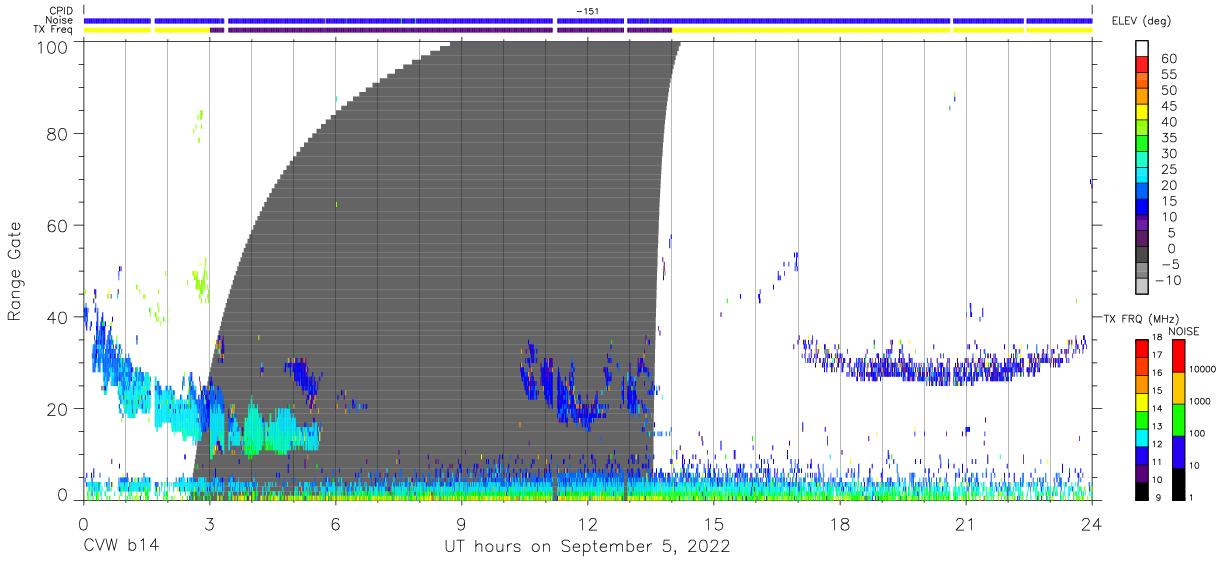The width and height of the screenshot is (1228, 567).
Task: Click the "21" UT hour tick label
Action: click(965, 522)
